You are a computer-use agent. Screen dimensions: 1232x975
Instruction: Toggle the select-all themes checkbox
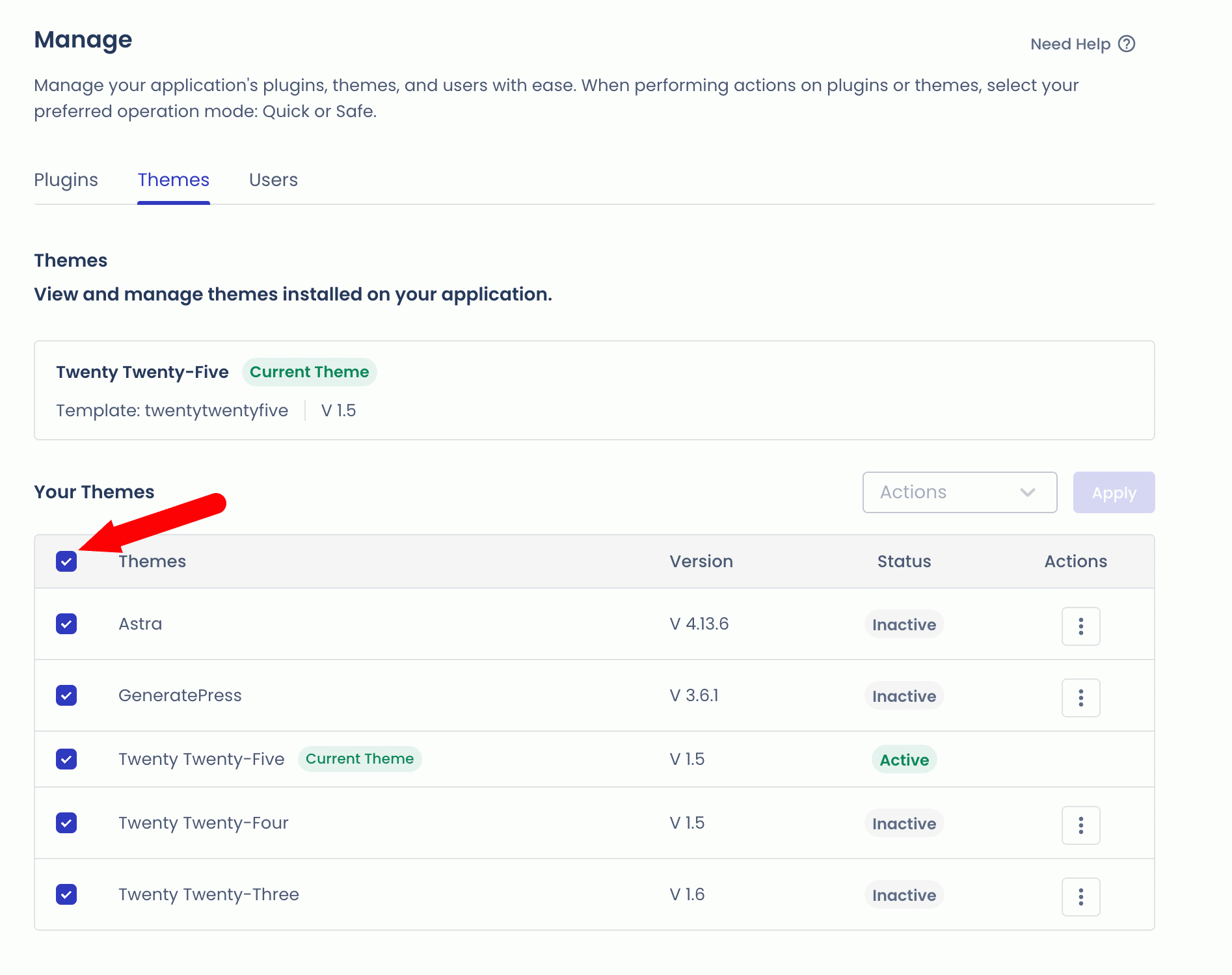pyautogui.click(x=66, y=561)
